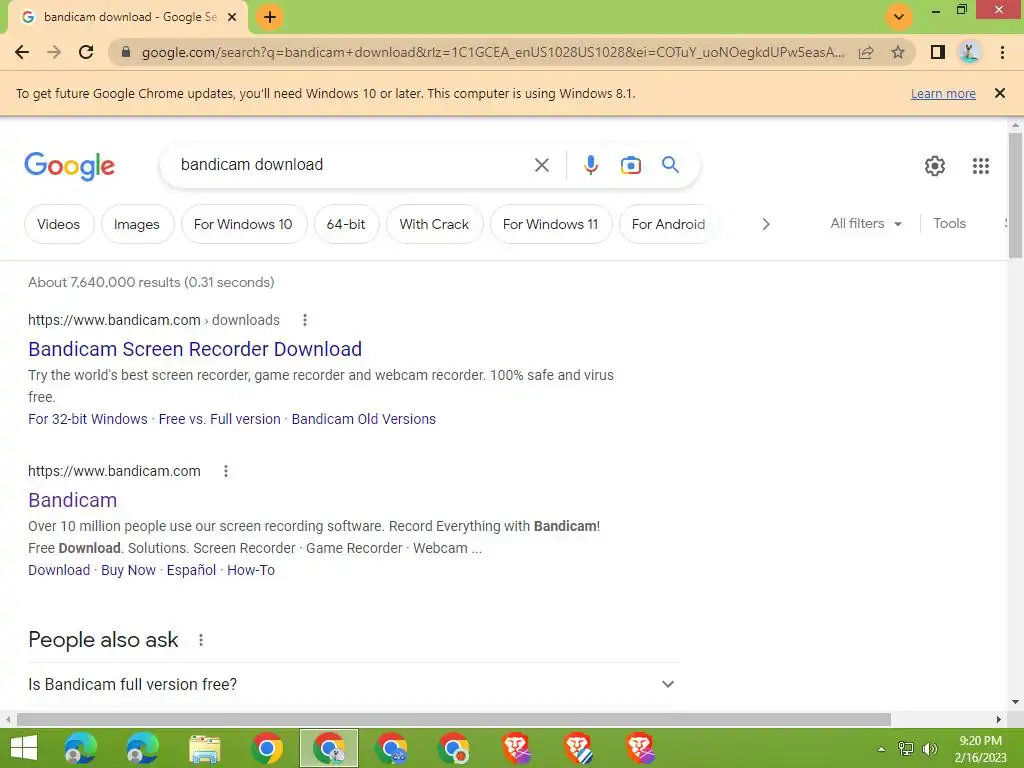Open the volume speaker tray icon
Screen dimensions: 1024x768
[930, 749]
